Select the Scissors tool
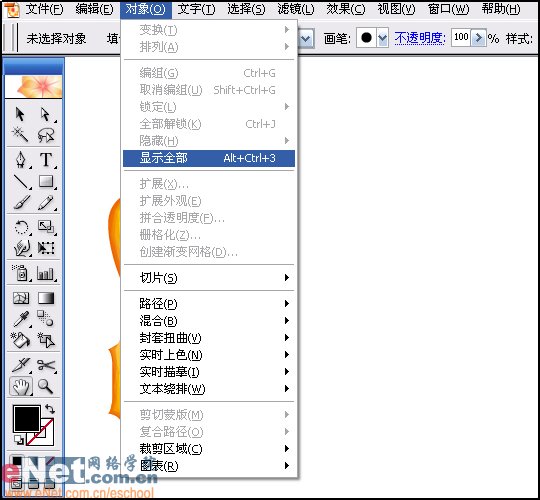The image size is (540, 500). [46, 365]
